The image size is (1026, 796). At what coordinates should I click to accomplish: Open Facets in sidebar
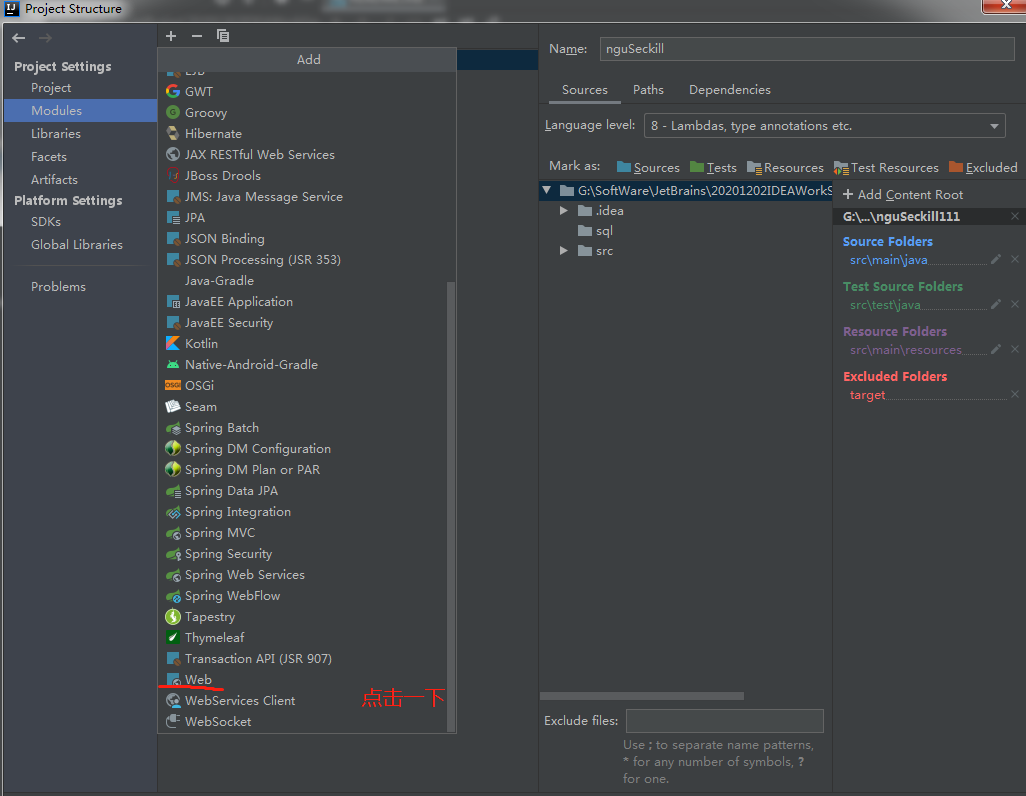pos(80,156)
